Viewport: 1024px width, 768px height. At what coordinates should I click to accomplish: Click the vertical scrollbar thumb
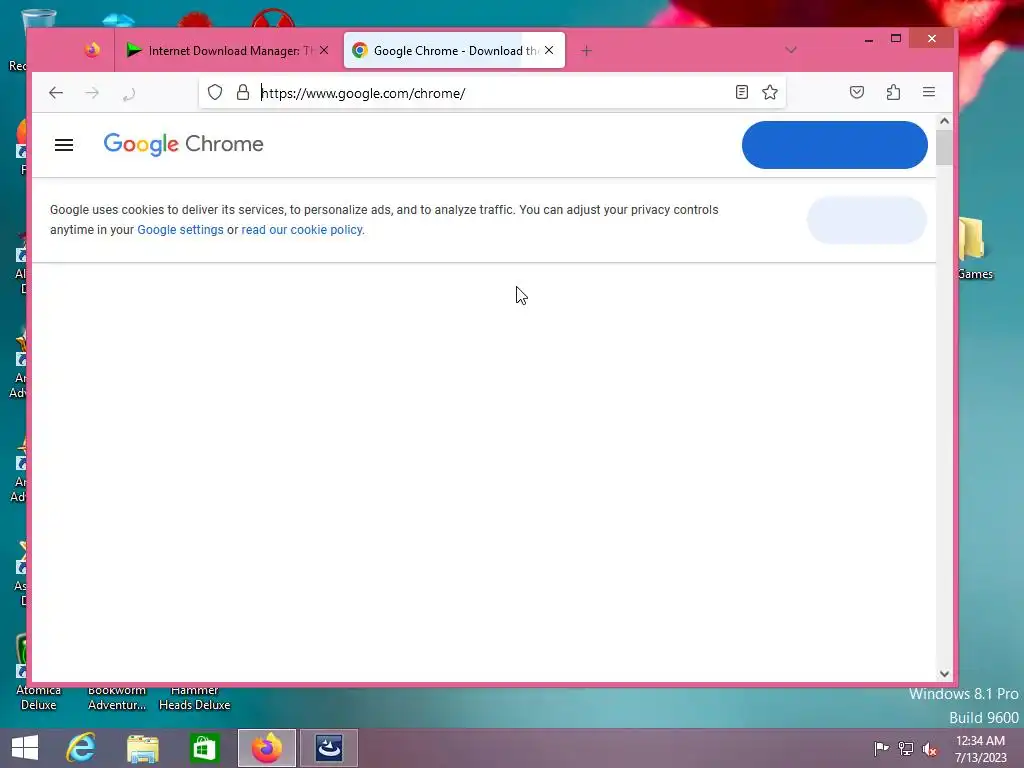point(944,148)
